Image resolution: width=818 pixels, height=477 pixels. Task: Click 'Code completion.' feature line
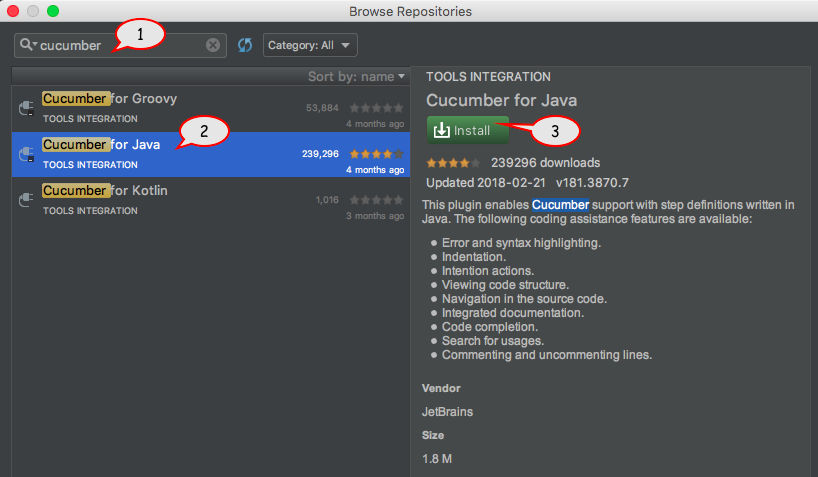tap(490, 327)
